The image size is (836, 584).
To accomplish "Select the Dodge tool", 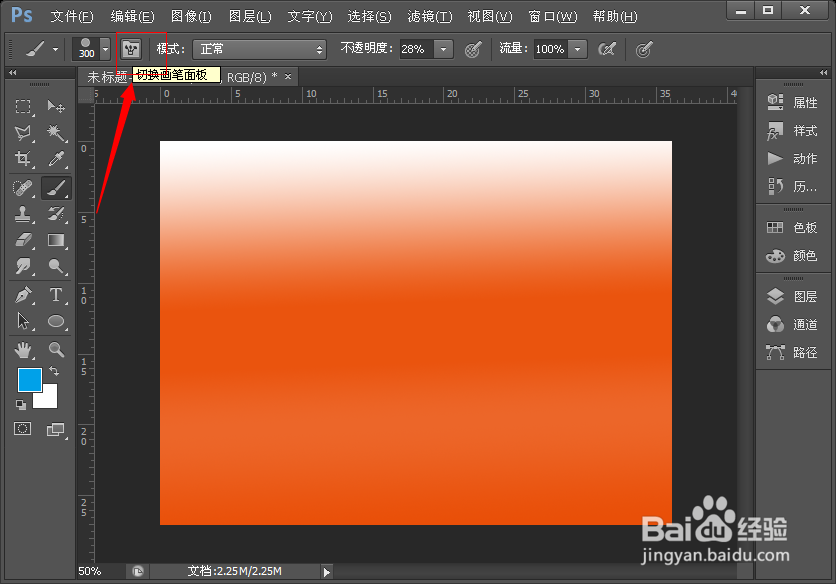I will [56, 266].
